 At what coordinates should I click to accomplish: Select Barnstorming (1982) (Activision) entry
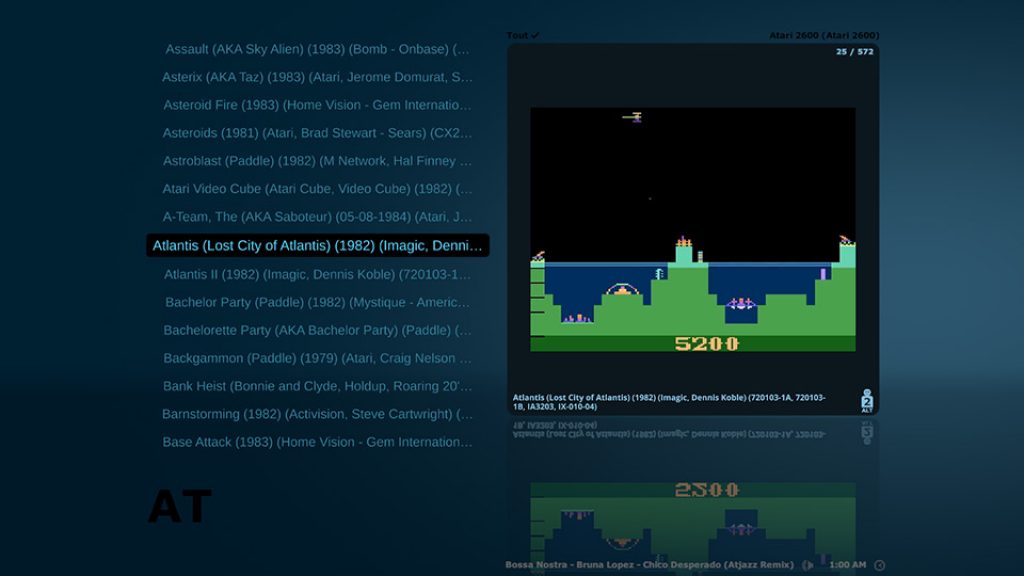(x=317, y=414)
